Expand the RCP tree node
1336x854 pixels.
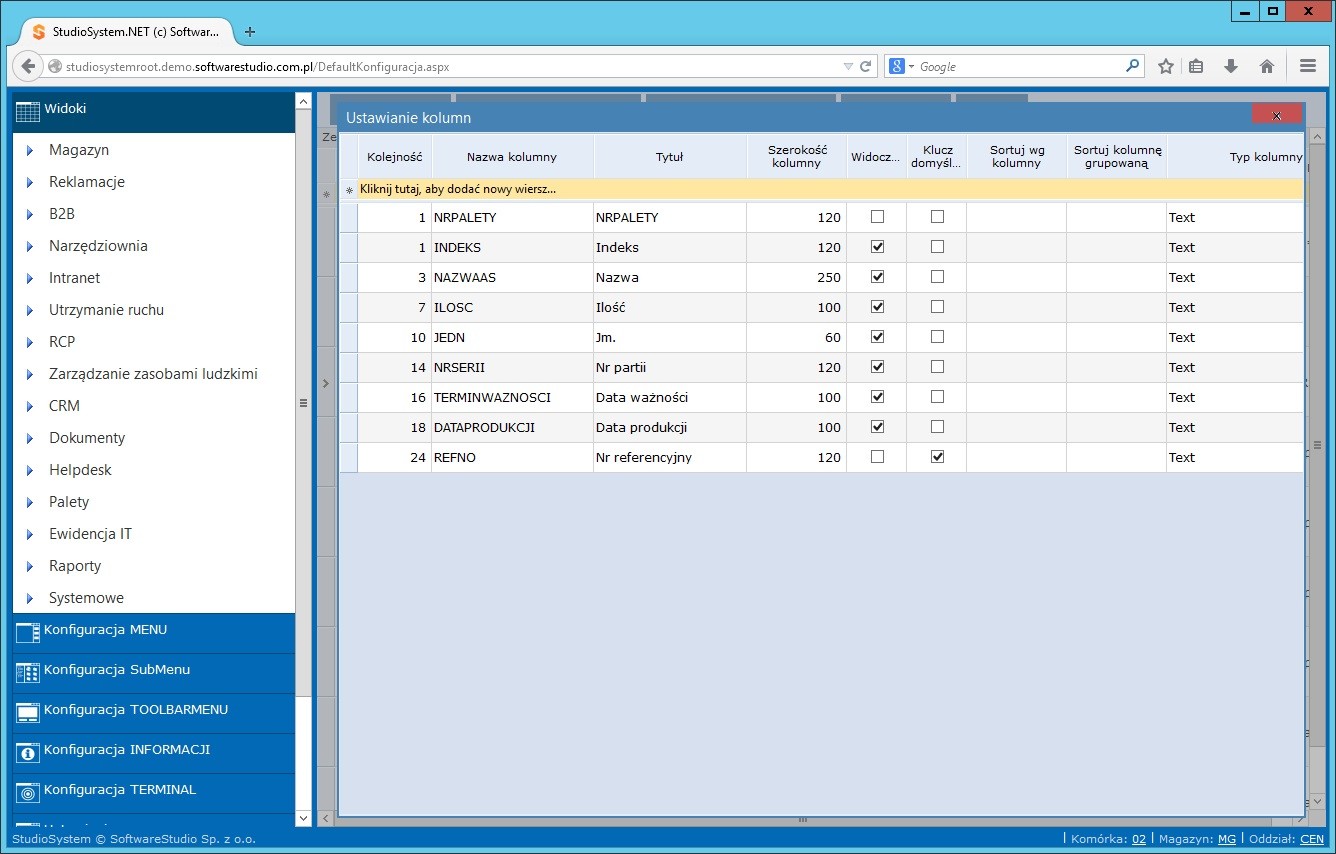[30, 343]
